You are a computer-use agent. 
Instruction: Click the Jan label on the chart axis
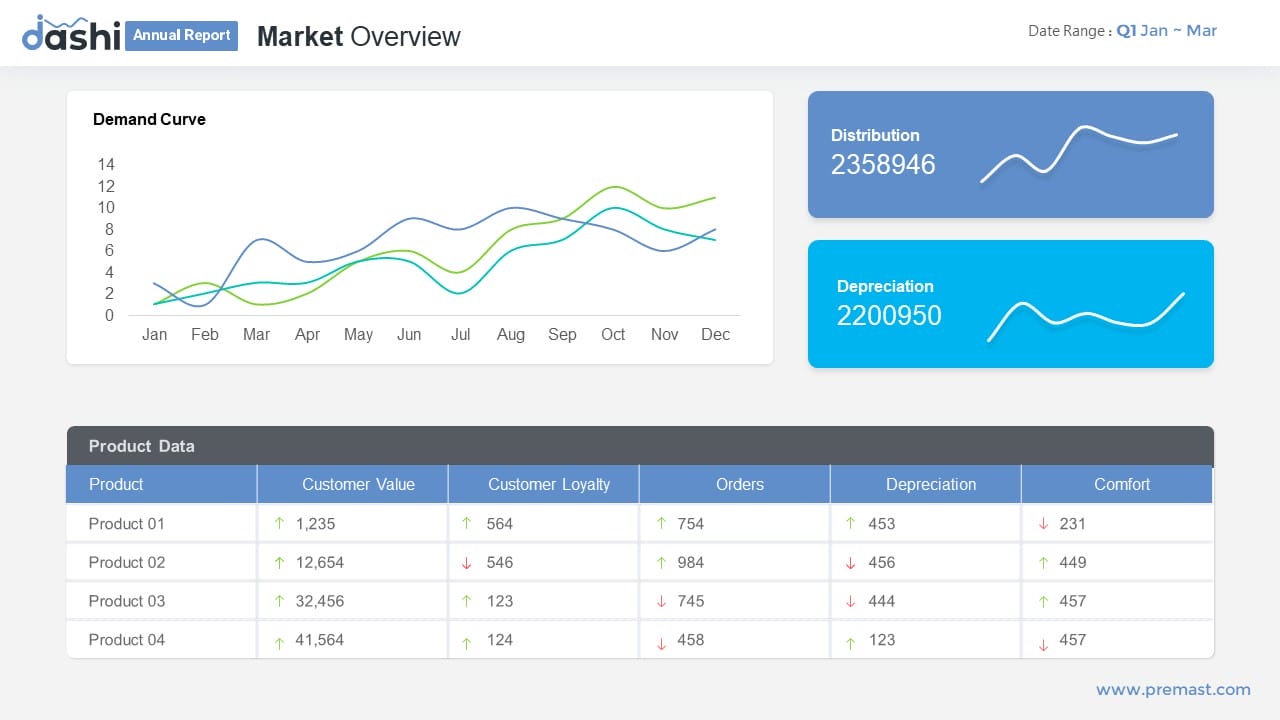point(154,334)
